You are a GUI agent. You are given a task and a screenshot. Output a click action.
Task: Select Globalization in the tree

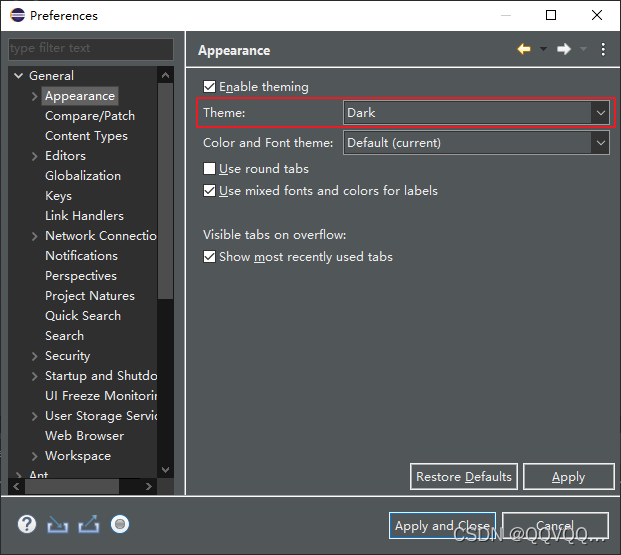83,176
